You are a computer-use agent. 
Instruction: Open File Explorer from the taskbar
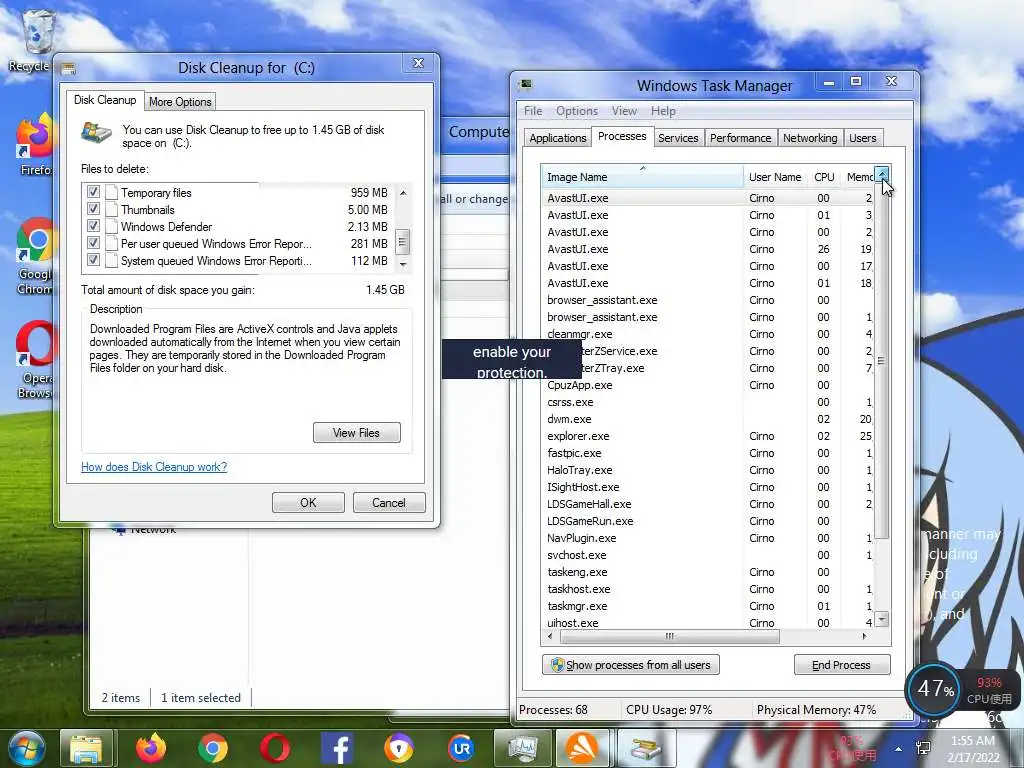click(87, 748)
